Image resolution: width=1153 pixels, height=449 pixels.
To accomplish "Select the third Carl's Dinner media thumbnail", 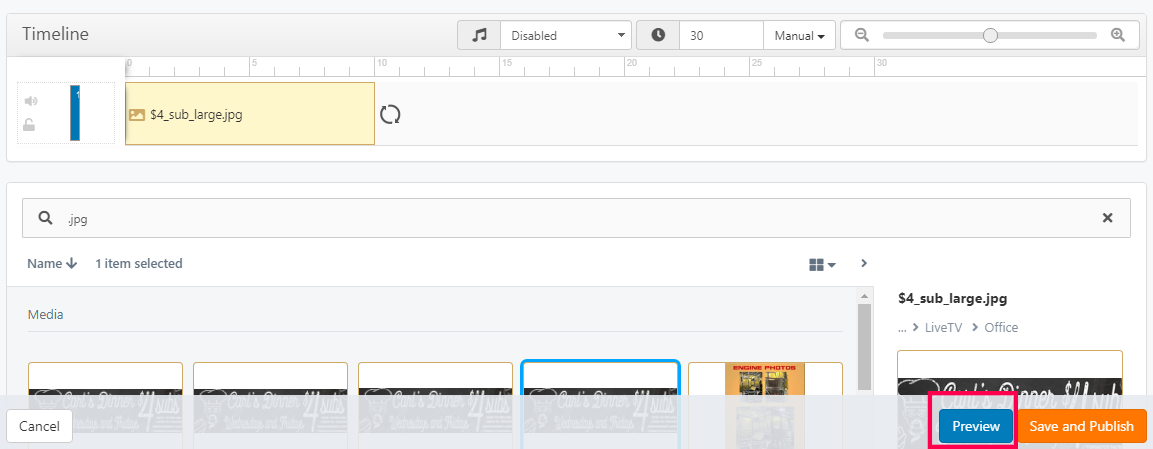I will [435, 405].
